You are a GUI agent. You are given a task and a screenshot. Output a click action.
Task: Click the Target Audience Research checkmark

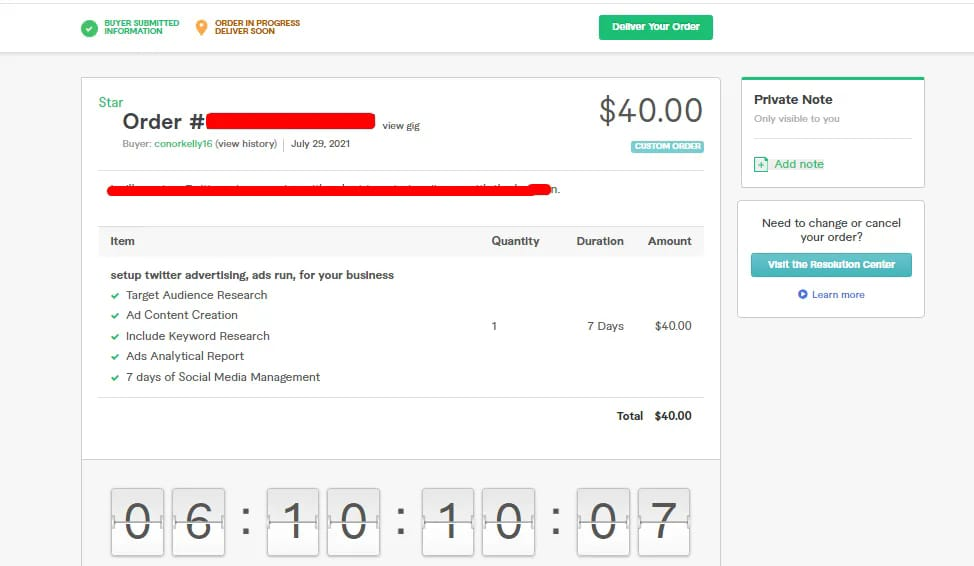115,296
